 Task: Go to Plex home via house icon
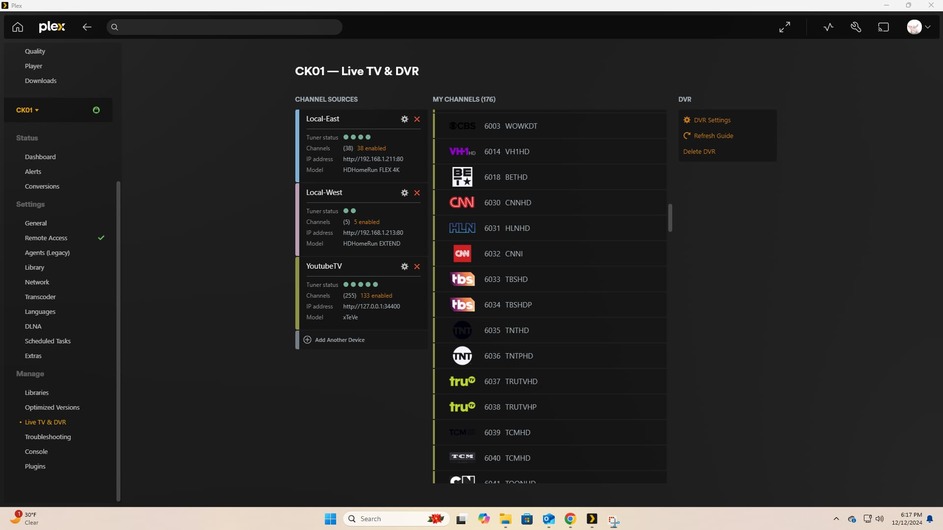[17, 27]
